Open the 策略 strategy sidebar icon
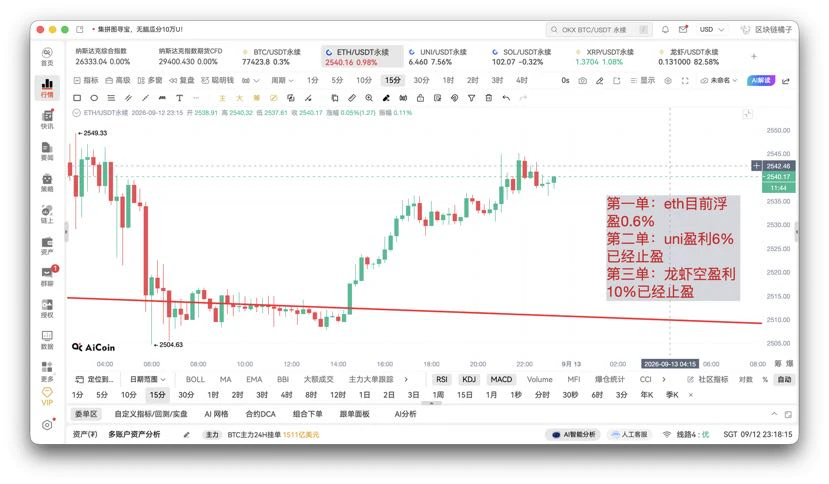Image resolution: width=829 pixels, height=484 pixels. click(47, 182)
